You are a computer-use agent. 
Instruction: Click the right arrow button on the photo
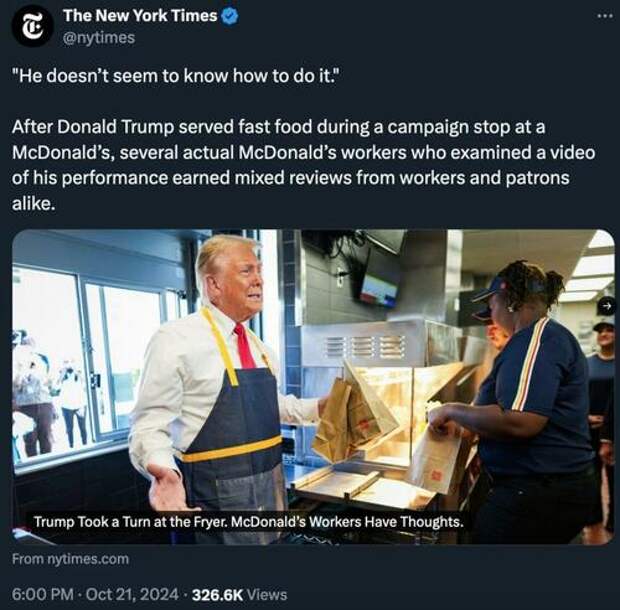(607, 306)
